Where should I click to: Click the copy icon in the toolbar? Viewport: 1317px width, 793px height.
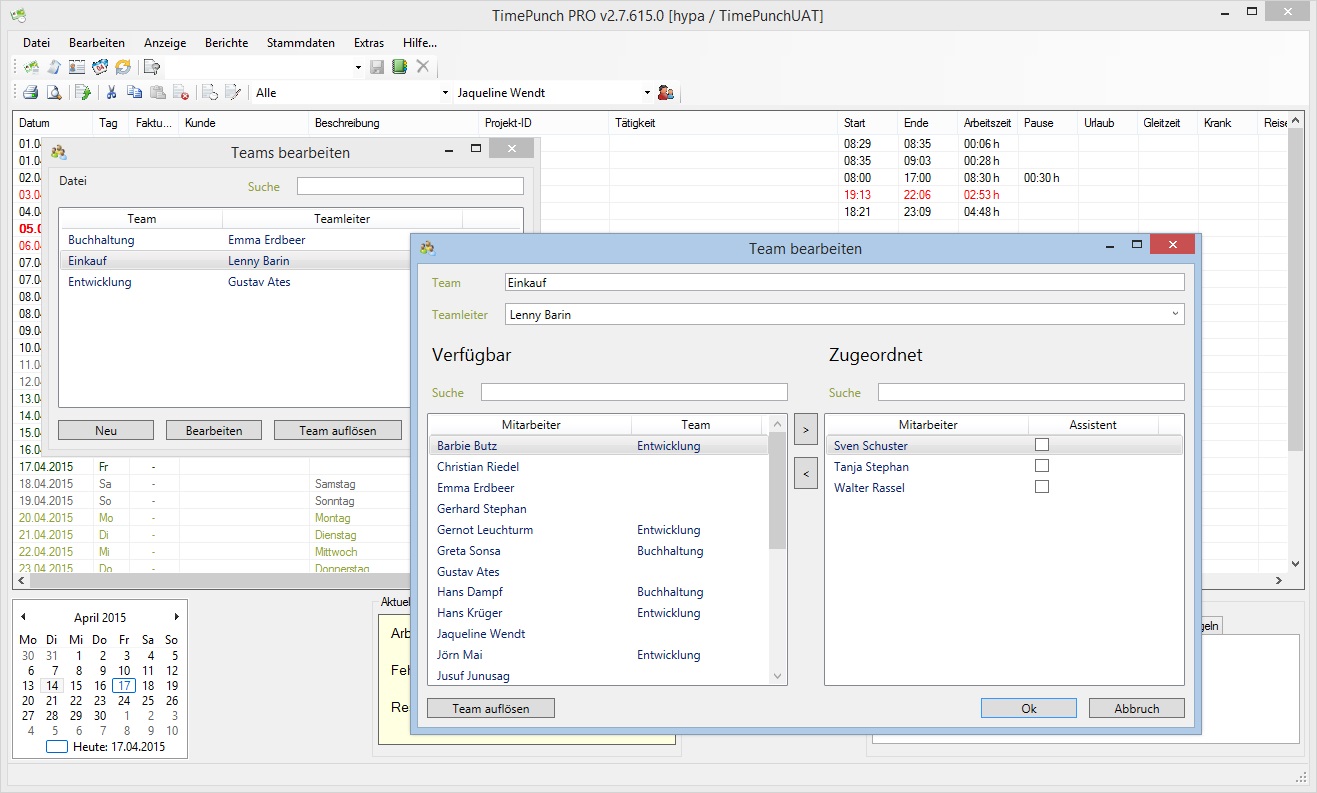[134, 93]
